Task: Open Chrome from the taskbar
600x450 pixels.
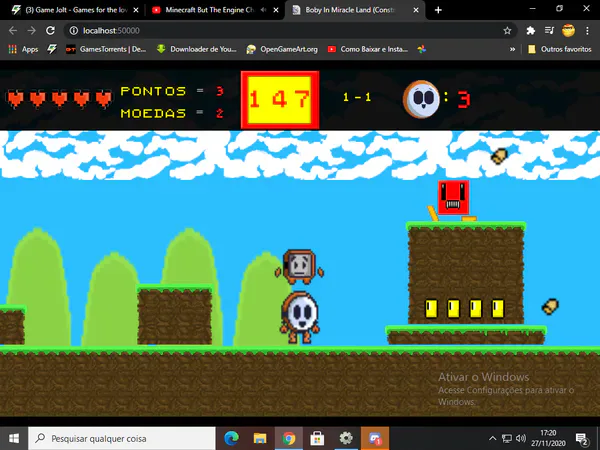Action: coord(289,438)
